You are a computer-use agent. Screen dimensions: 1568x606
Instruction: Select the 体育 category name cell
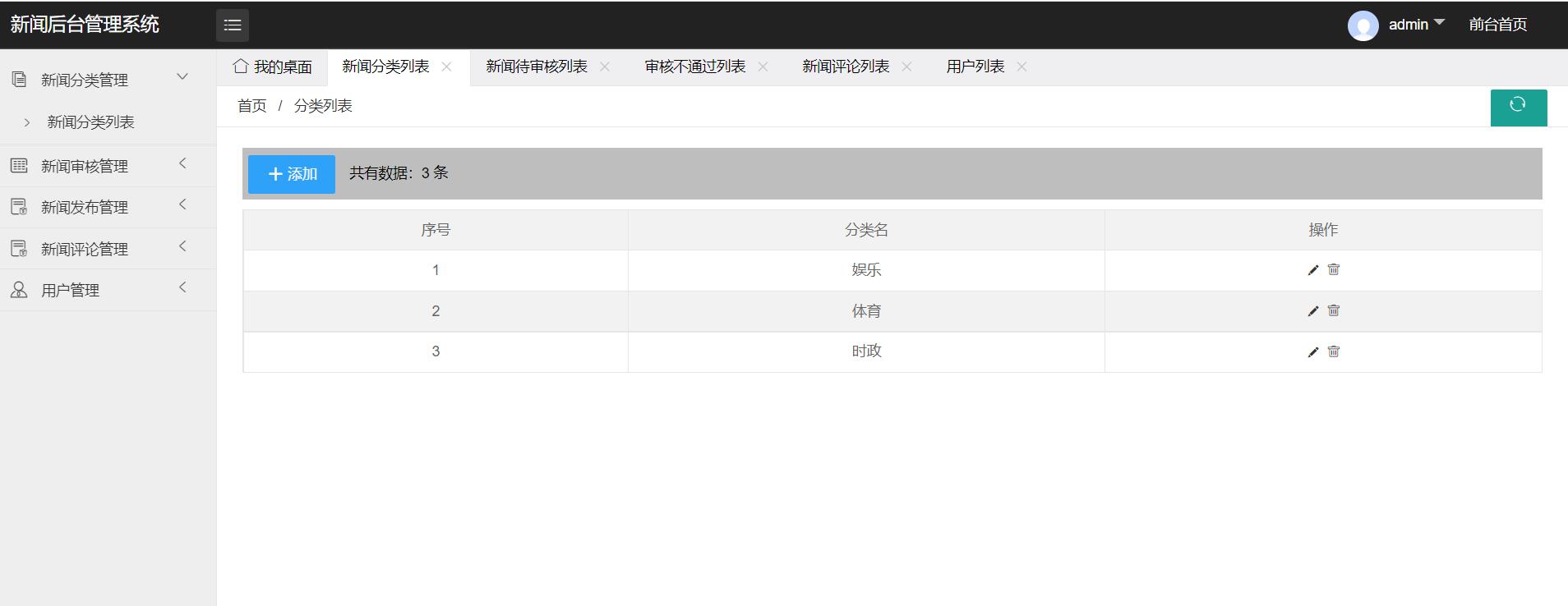coord(866,311)
